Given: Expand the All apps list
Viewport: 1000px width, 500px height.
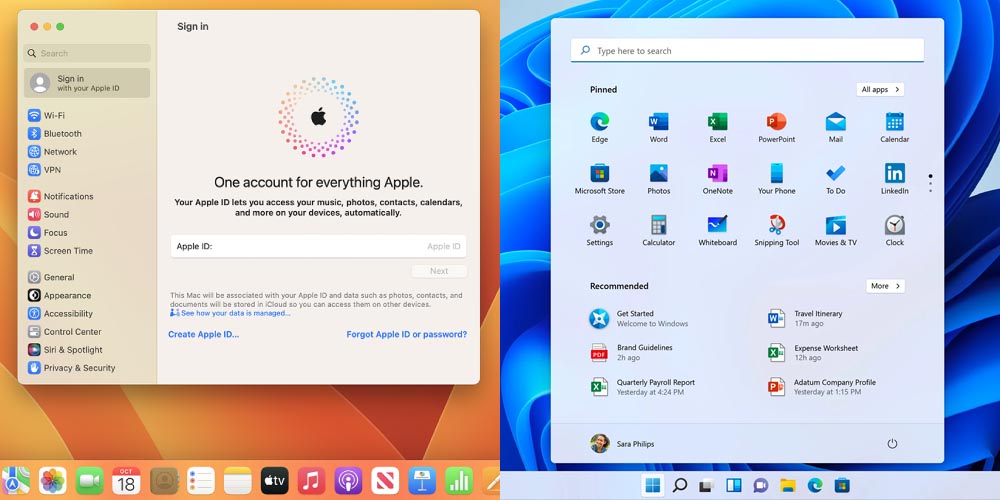Looking at the screenshot, I should (x=879, y=90).
